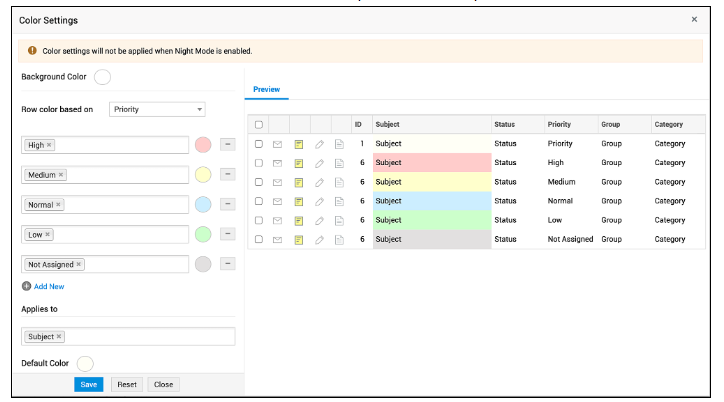Click the envelope icon in the High priority row
This screenshot has width=724, height=402.
278,163
